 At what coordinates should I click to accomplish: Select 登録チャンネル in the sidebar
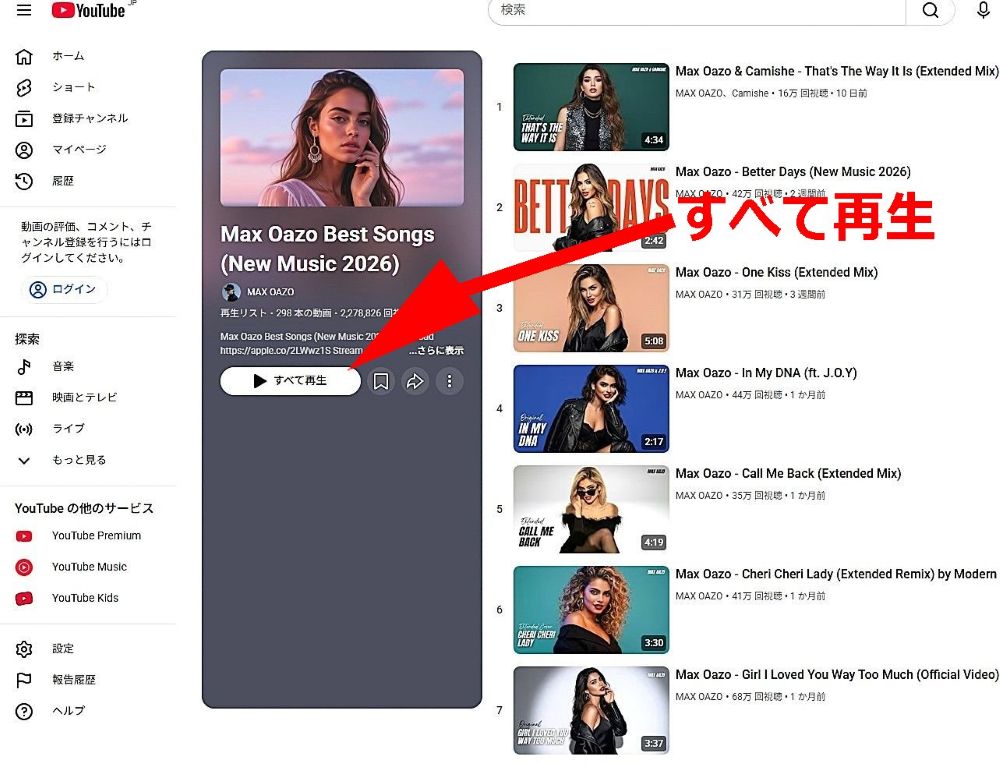pyautogui.click(x=89, y=119)
